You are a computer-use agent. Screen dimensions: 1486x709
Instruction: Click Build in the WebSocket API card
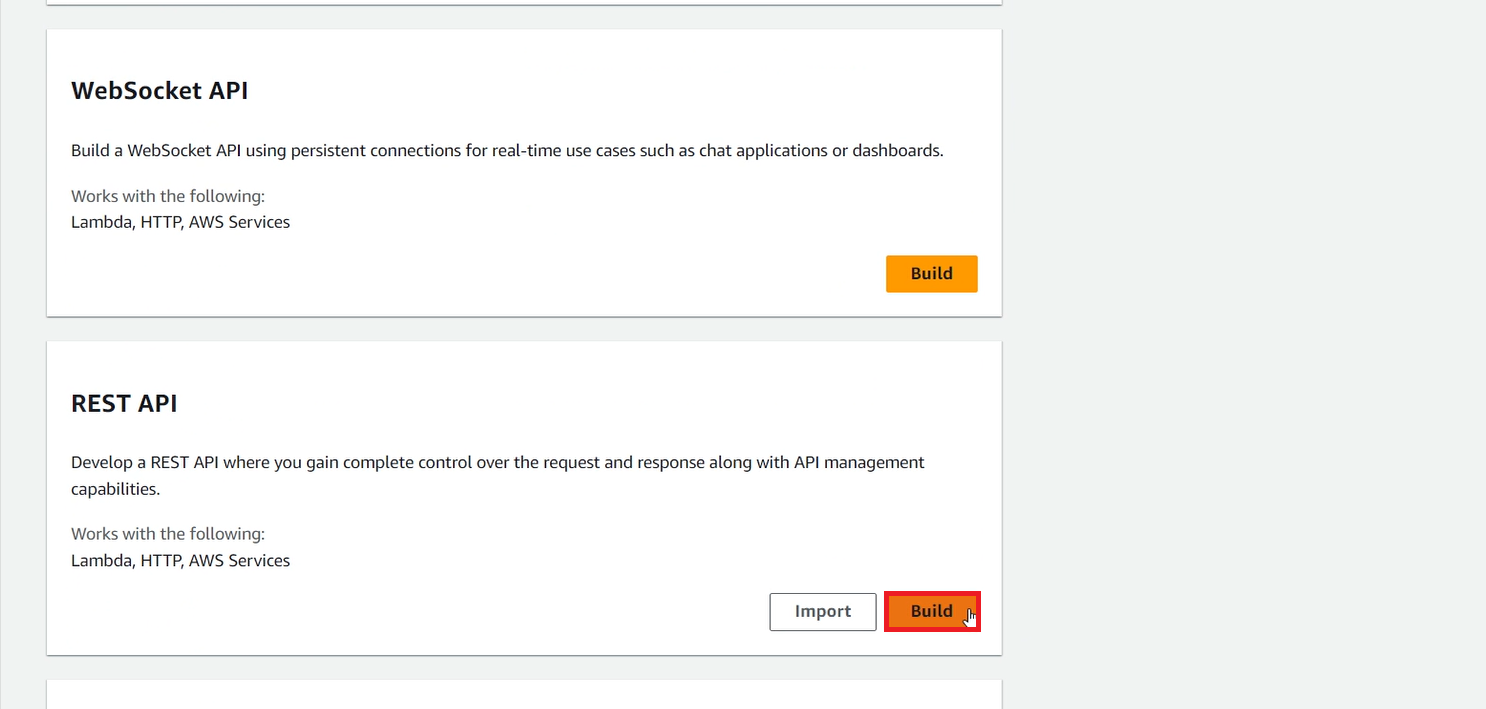931,274
